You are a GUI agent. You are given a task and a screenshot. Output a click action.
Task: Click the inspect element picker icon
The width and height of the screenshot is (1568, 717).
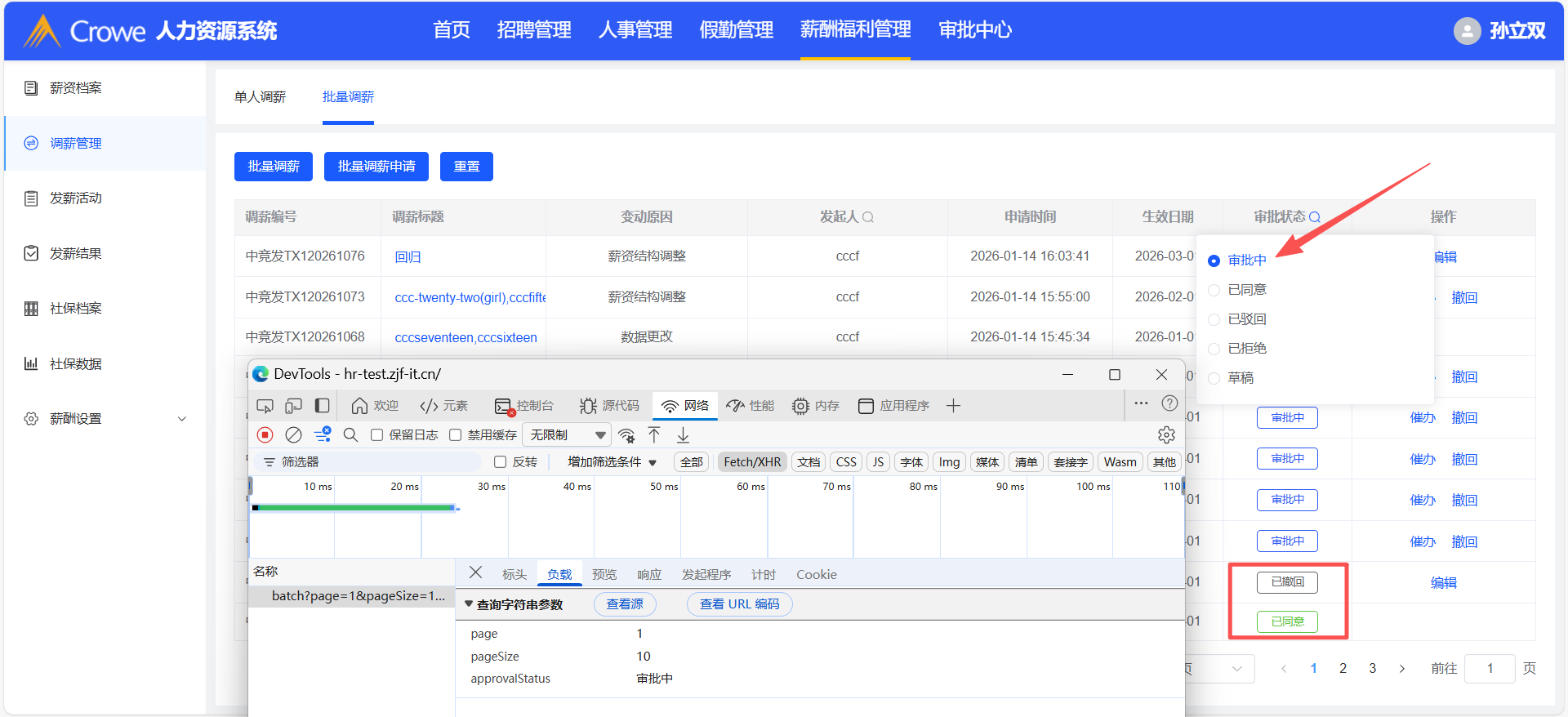[265, 406]
